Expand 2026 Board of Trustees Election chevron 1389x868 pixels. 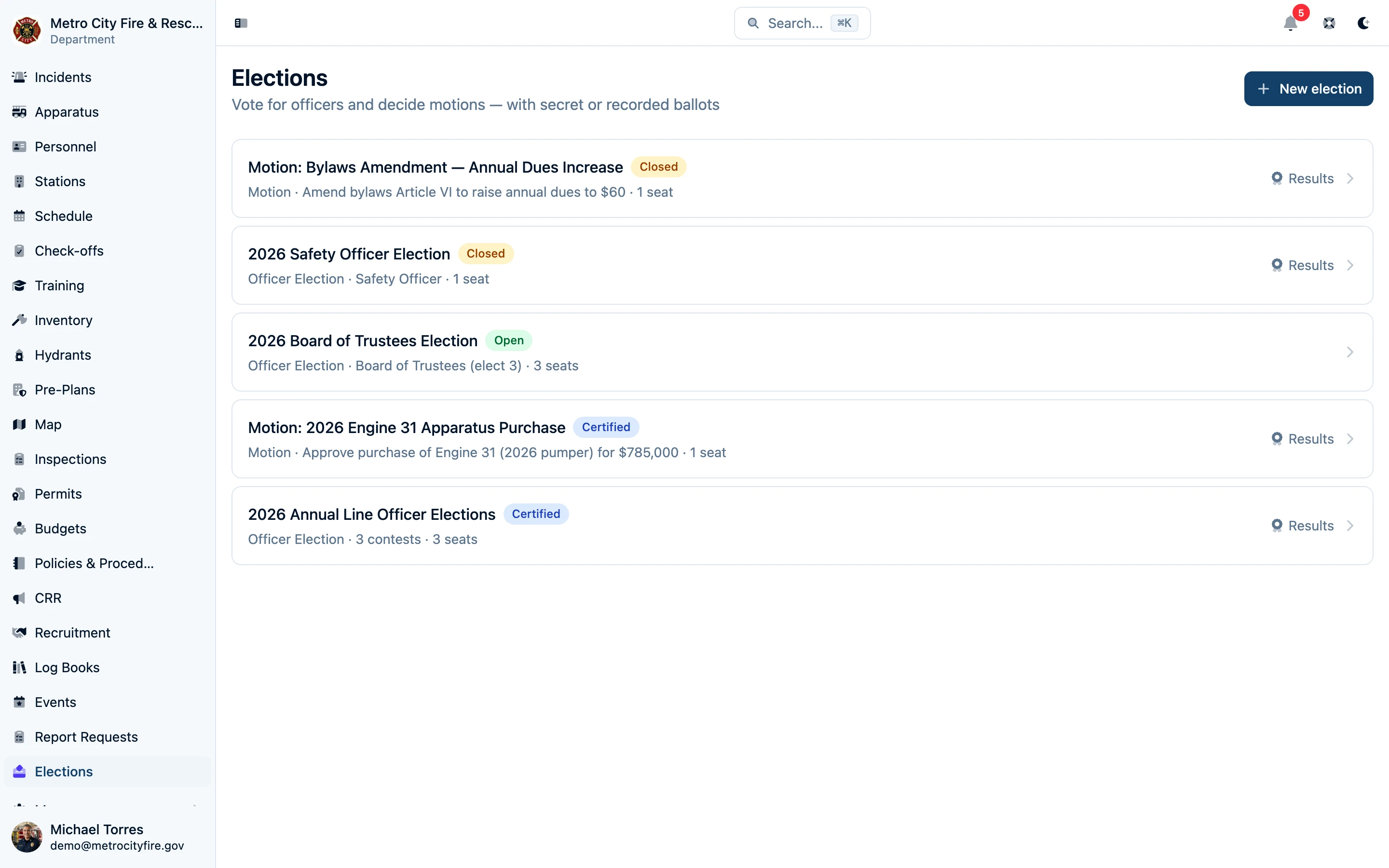click(1350, 352)
